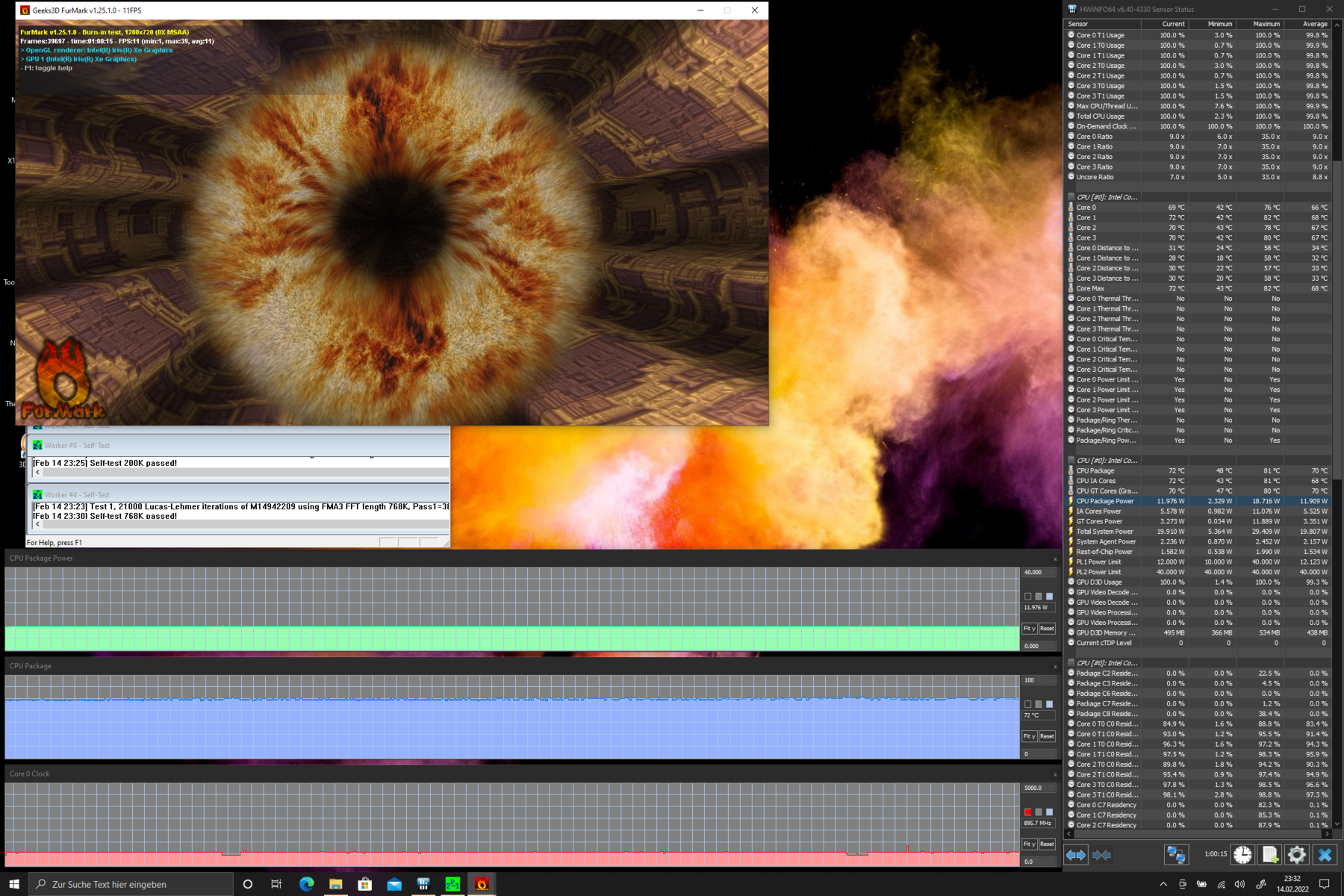Click Maximum column header in HWiNFO

pyautogui.click(x=1259, y=24)
